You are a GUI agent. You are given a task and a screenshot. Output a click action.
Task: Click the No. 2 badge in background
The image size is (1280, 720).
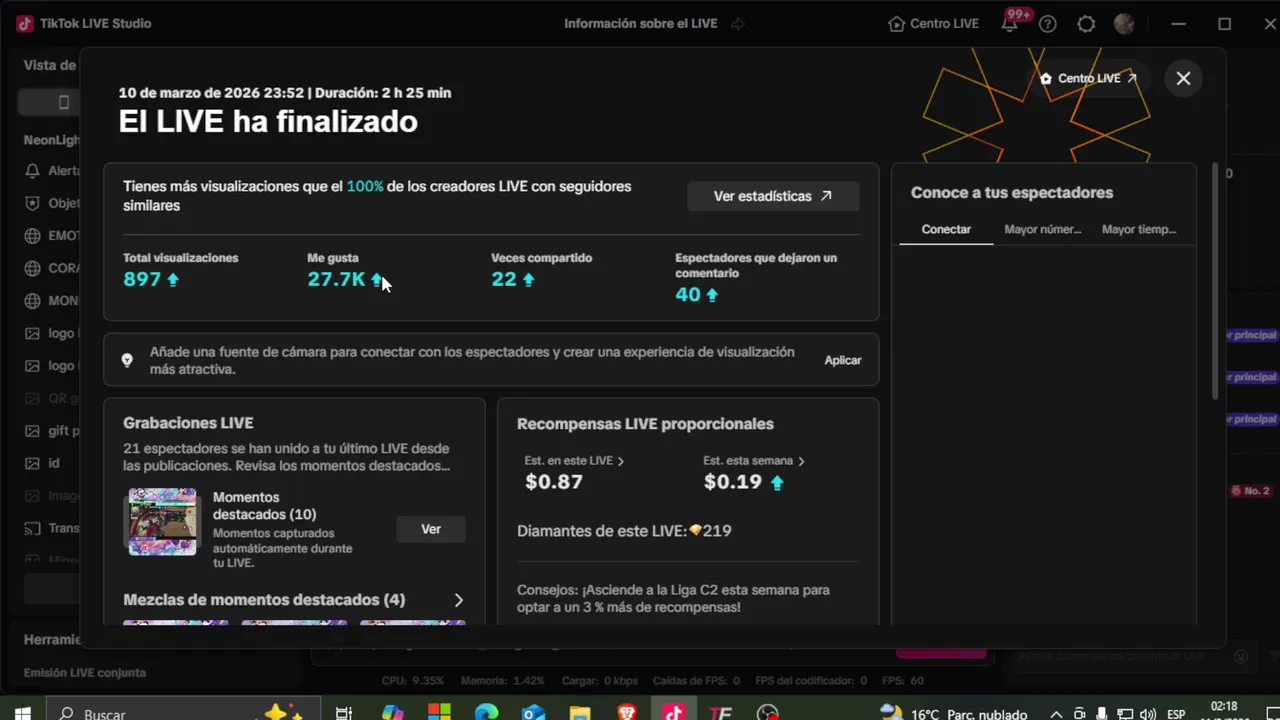[1250, 491]
